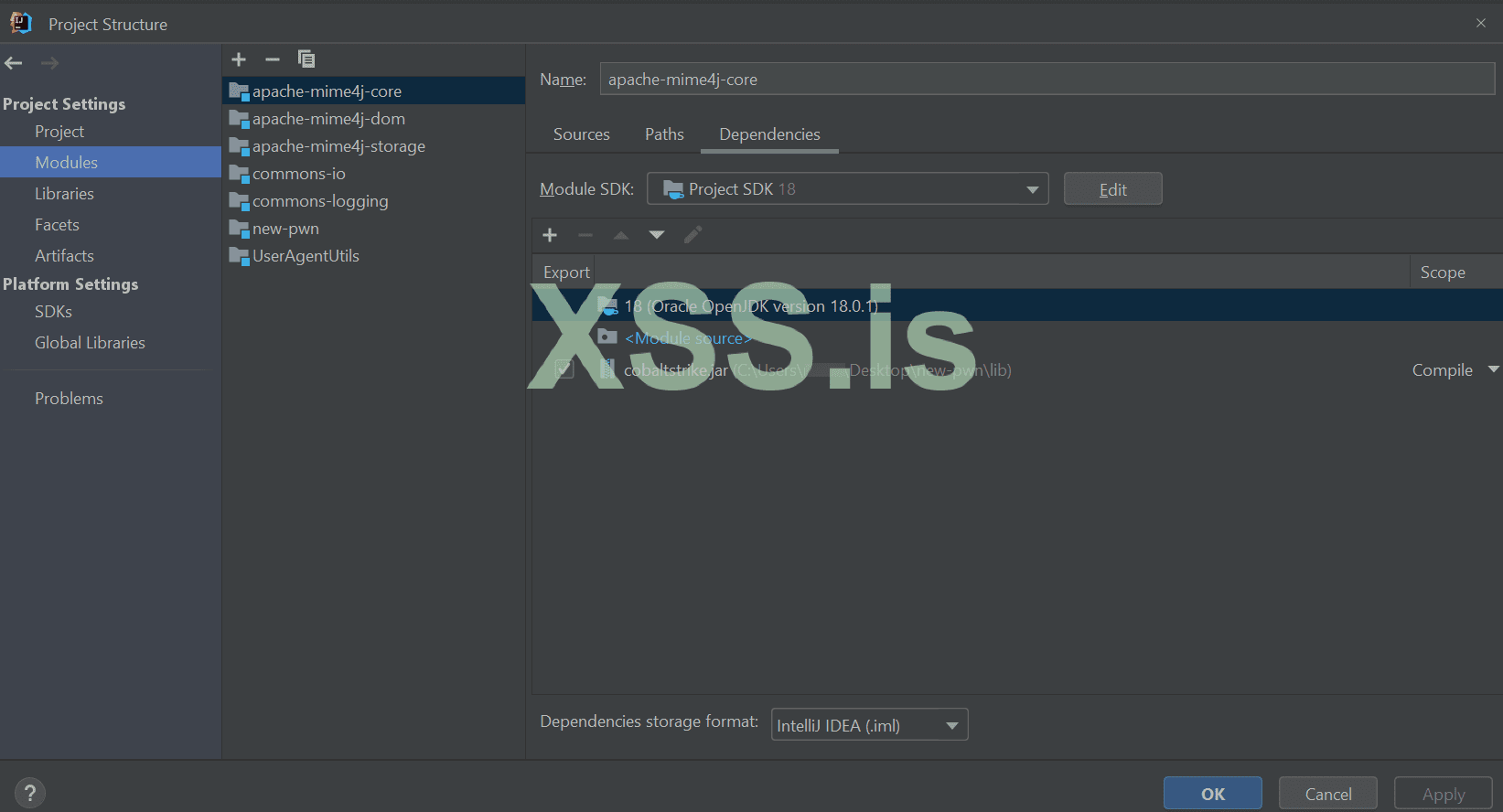The height and width of the screenshot is (812, 1503).
Task: Select the apache-mime4j-dom module
Action: point(374,119)
